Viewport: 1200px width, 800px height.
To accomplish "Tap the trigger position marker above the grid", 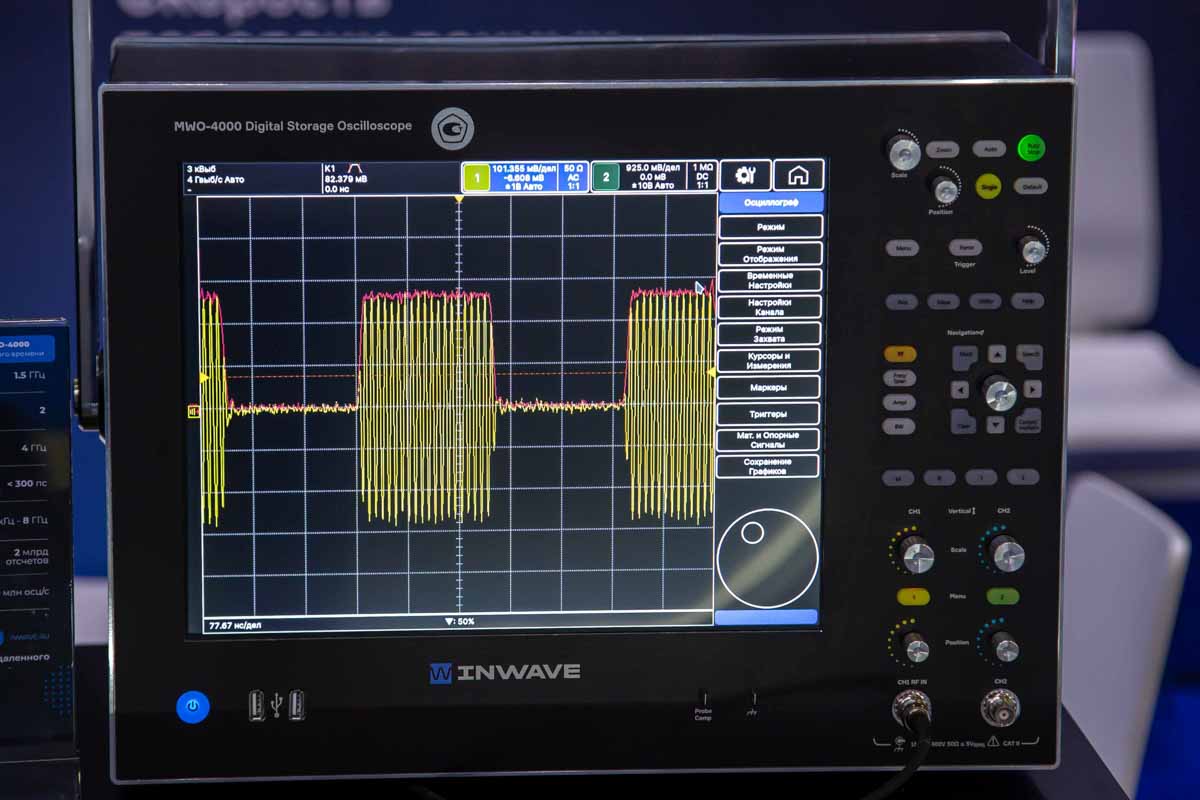I will [x=459, y=201].
